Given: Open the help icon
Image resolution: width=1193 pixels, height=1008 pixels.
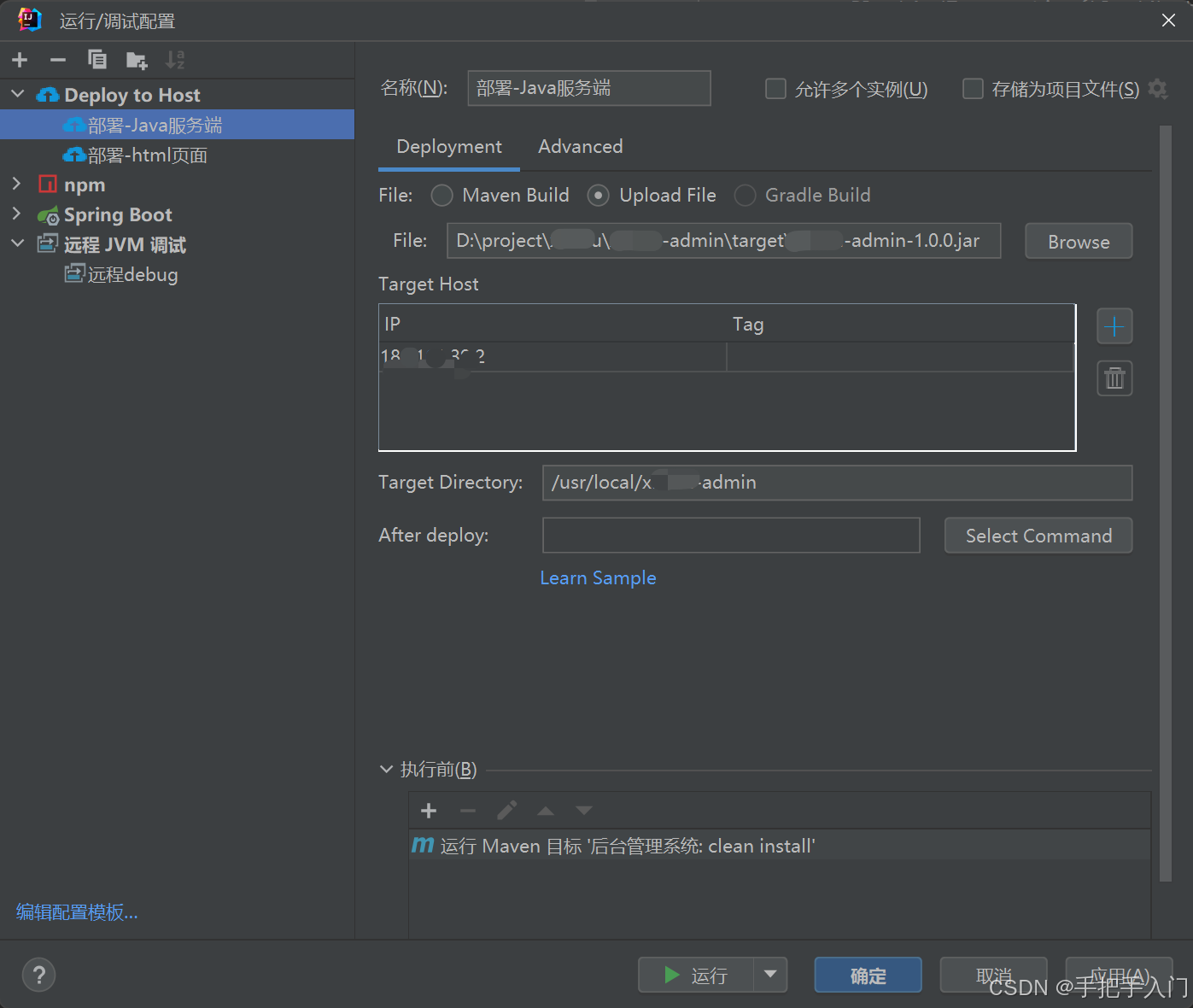Looking at the screenshot, I should coord(38,975).
